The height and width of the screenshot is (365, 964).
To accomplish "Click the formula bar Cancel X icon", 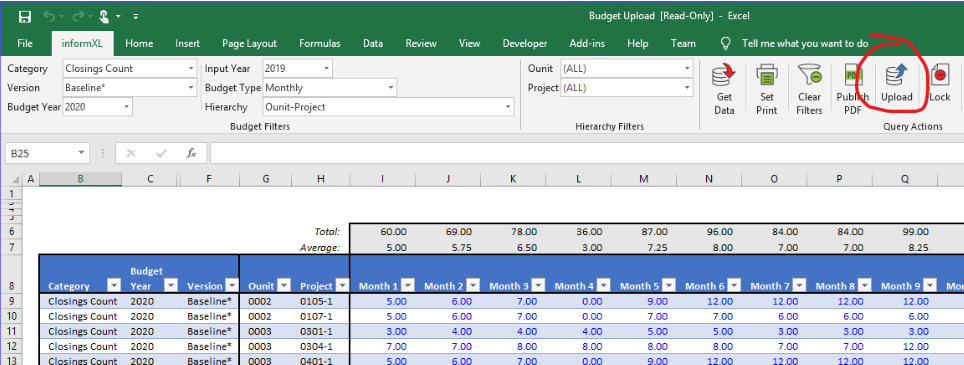I will (x=130, y=153).
